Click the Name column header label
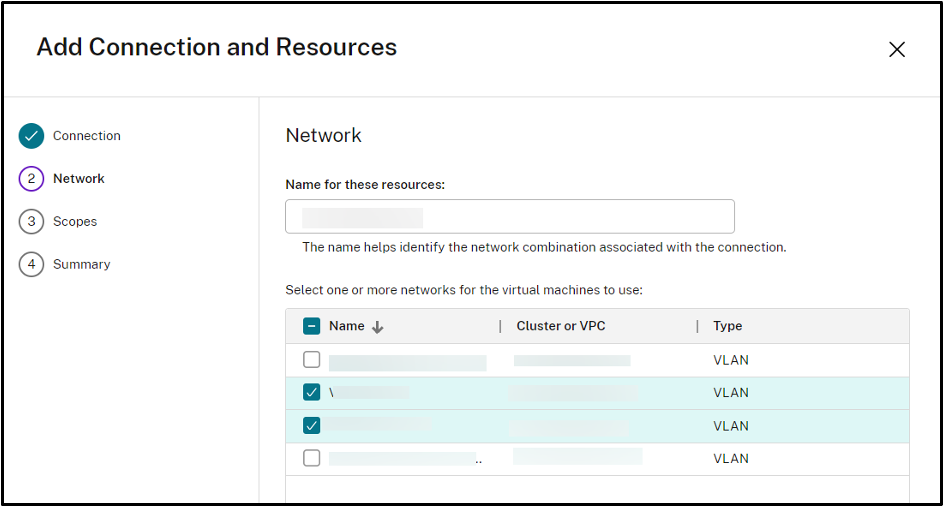944x506 pixels. point(346,326)
